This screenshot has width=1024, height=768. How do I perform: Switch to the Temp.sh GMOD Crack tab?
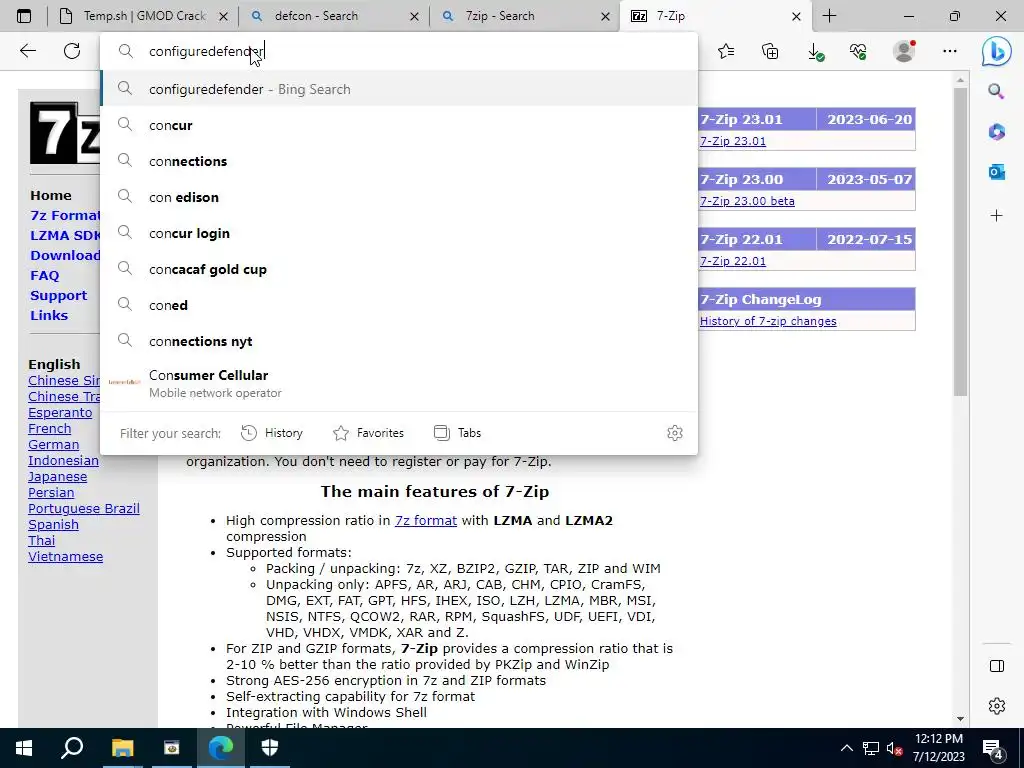tap(142, 16)
